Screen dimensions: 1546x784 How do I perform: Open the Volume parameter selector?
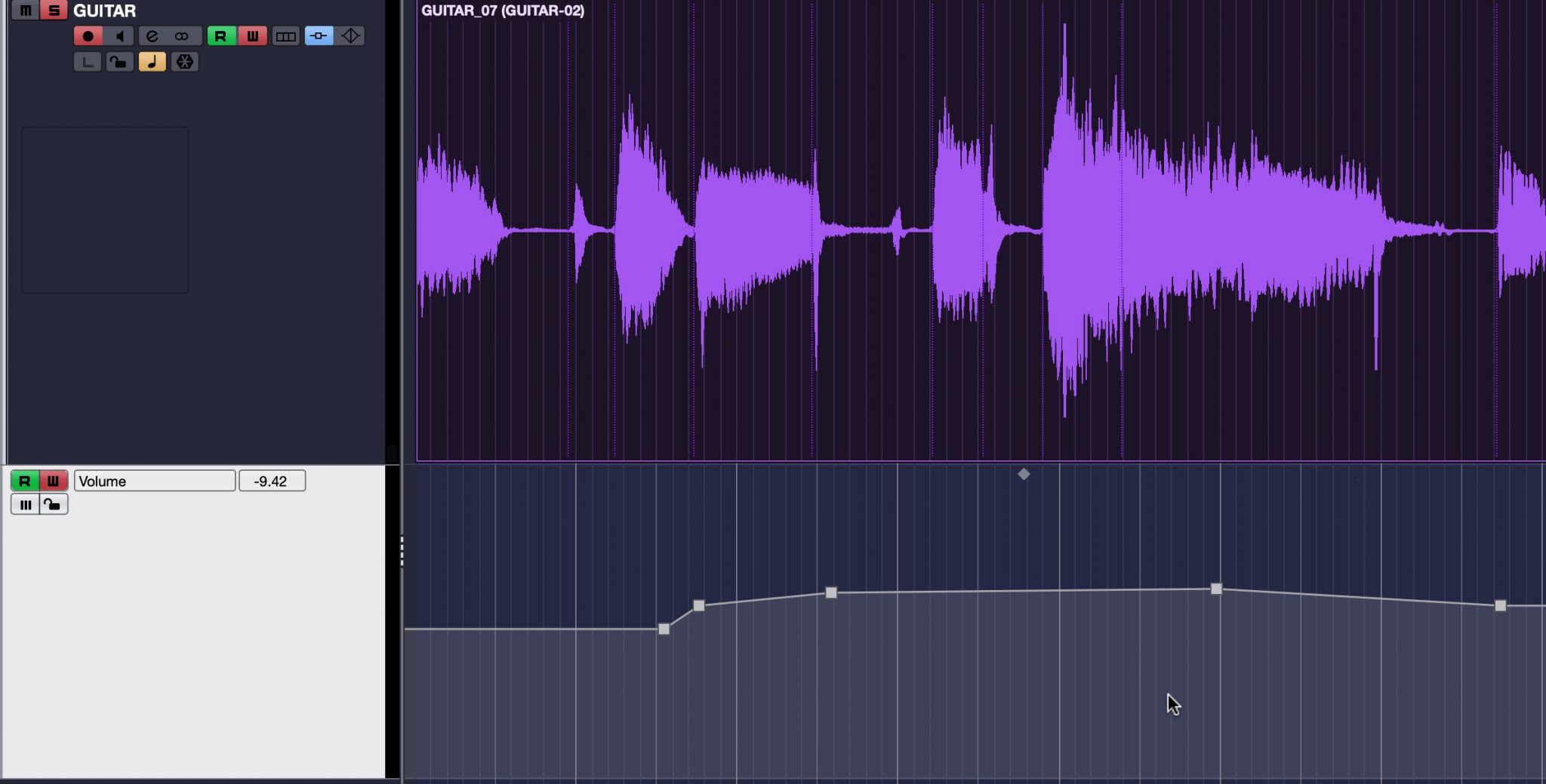[x=155, y=481]
